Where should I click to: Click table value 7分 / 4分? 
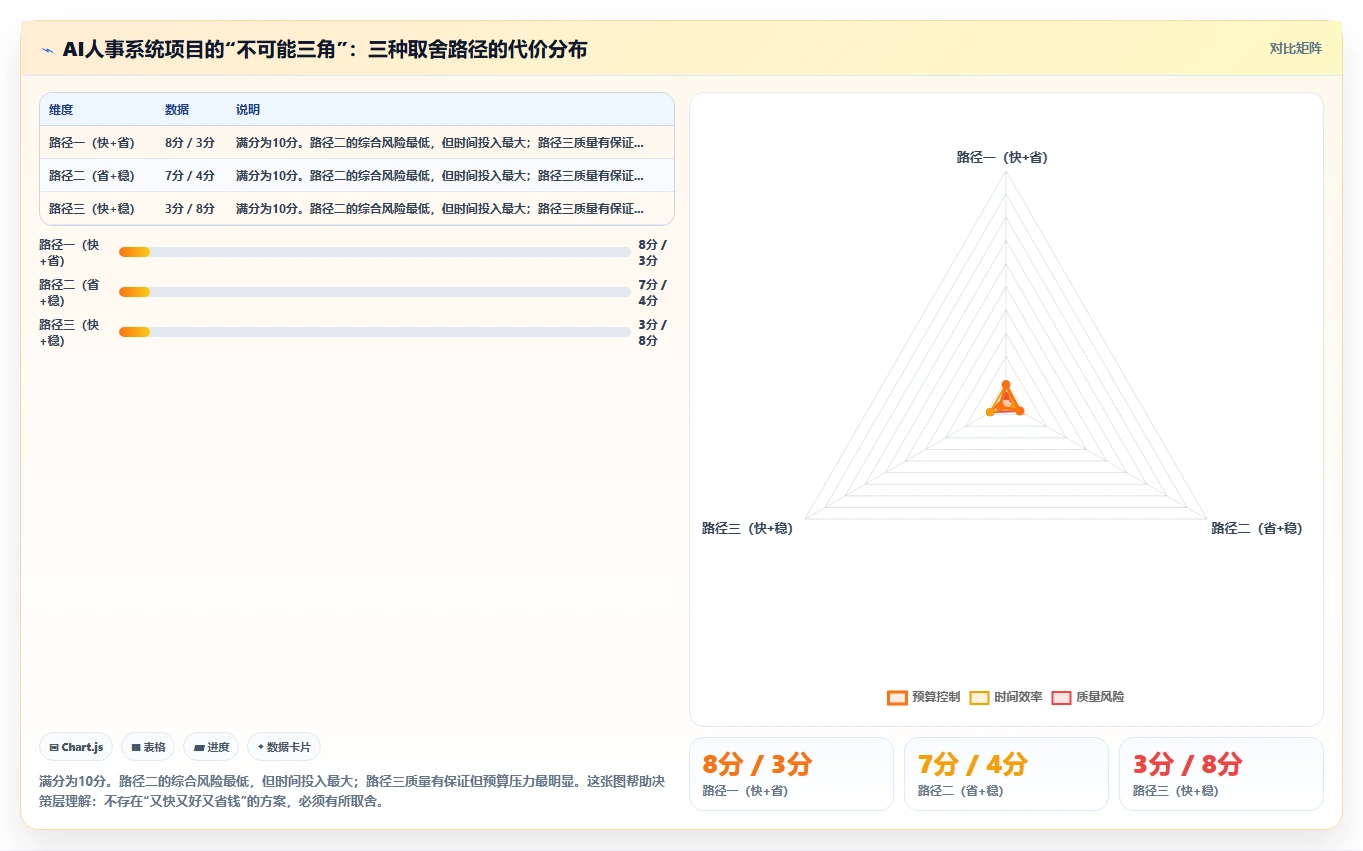tap(190, 175)
